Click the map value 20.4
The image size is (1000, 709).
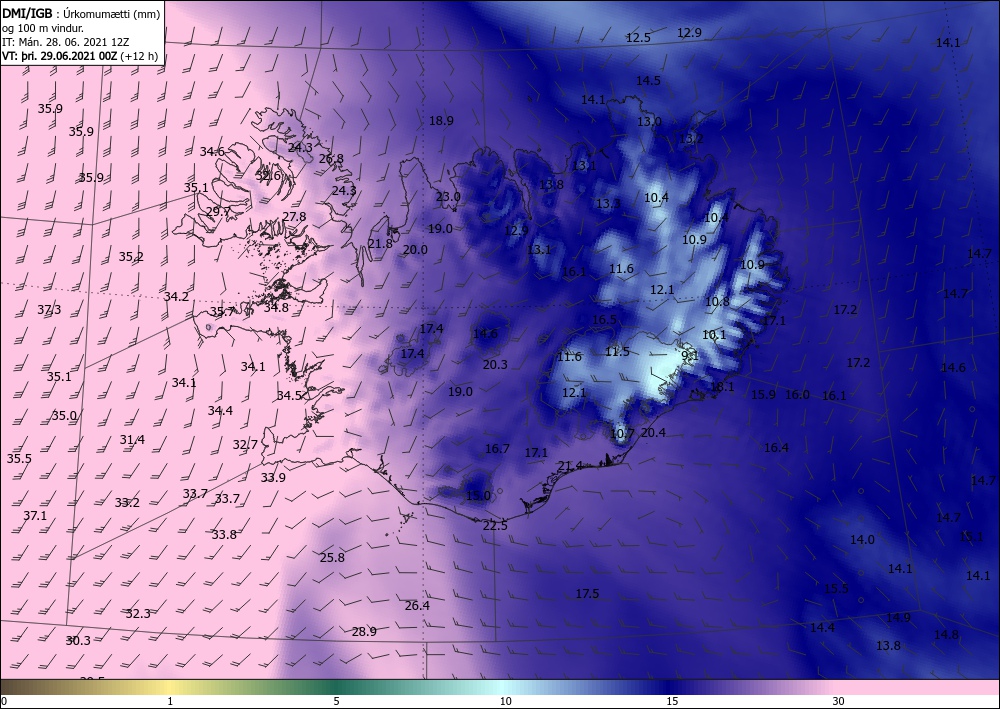pos(653,432)
